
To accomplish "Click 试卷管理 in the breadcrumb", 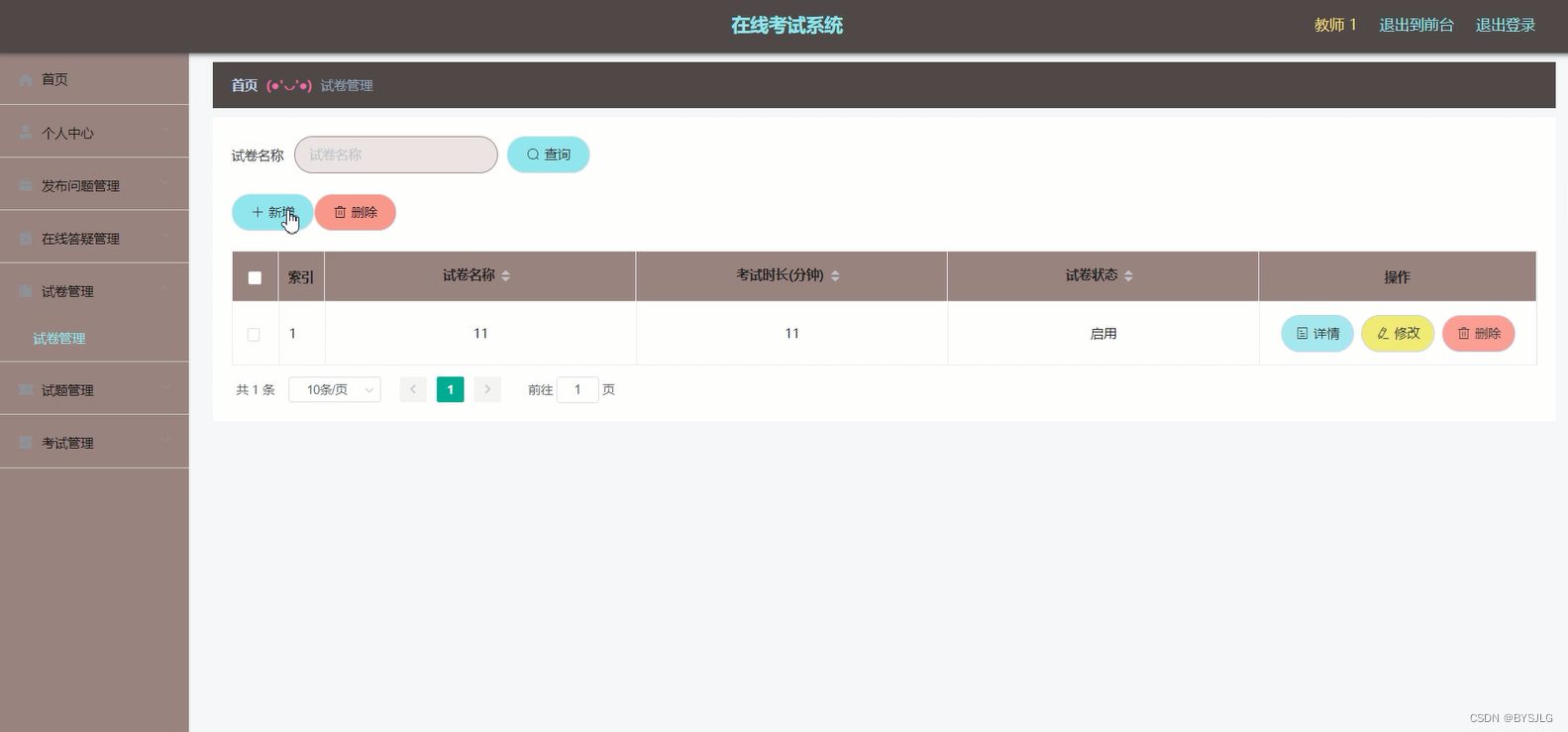I will [x=347, y=86].
